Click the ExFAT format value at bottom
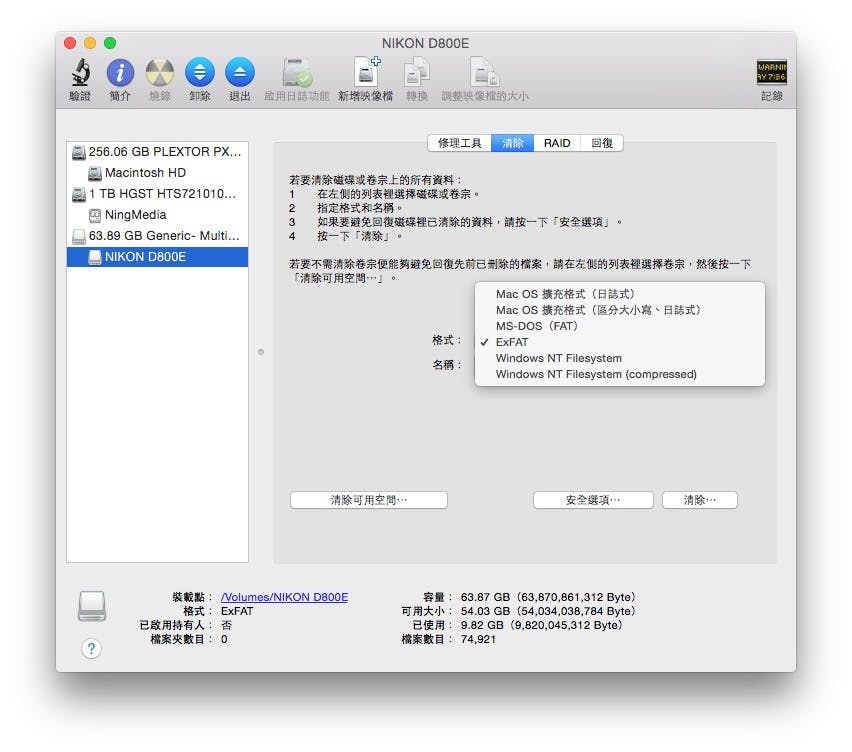This screenshot has height=752, width=852. click(x=237, y=611)
